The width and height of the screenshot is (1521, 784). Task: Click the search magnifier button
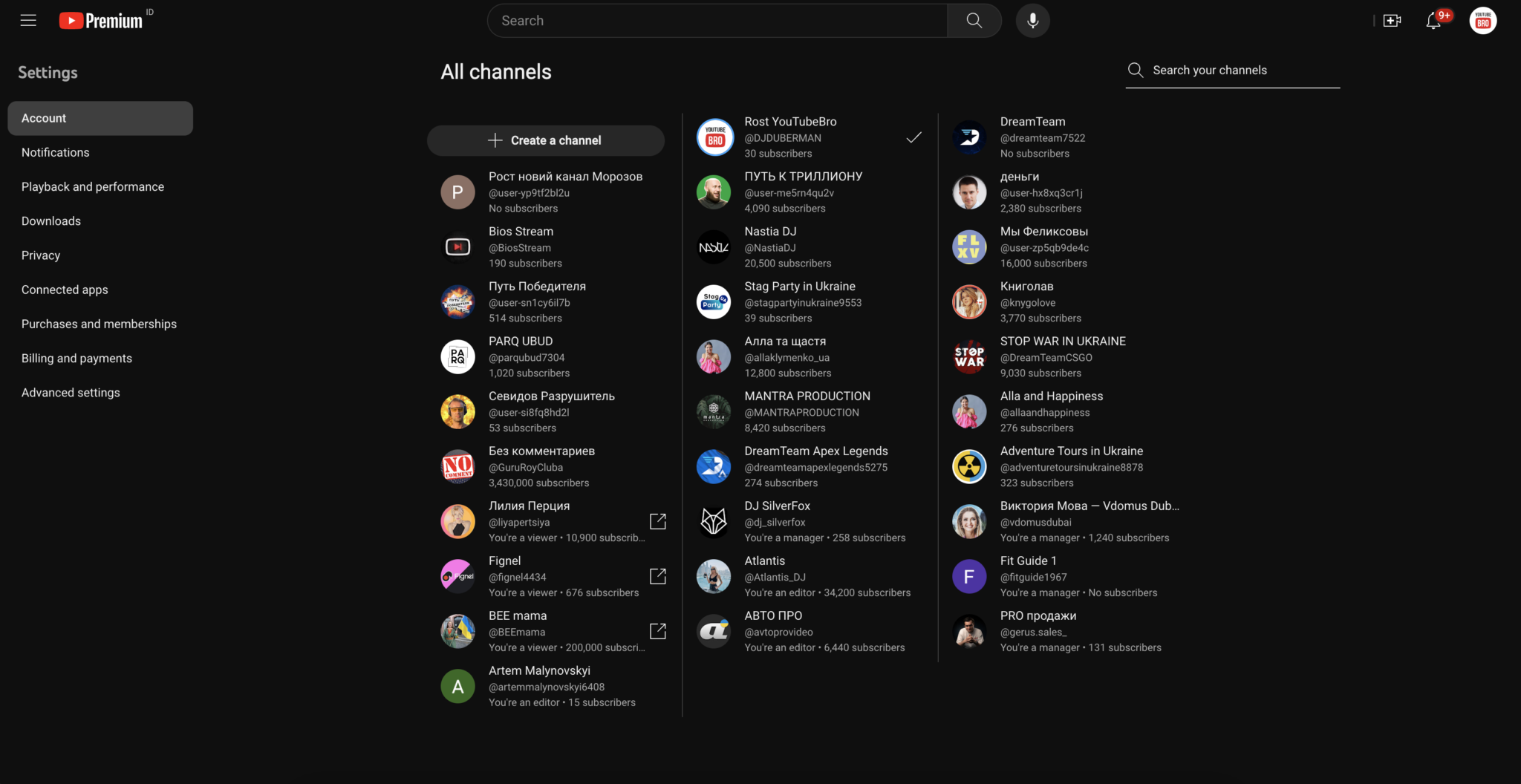point(974,21)
